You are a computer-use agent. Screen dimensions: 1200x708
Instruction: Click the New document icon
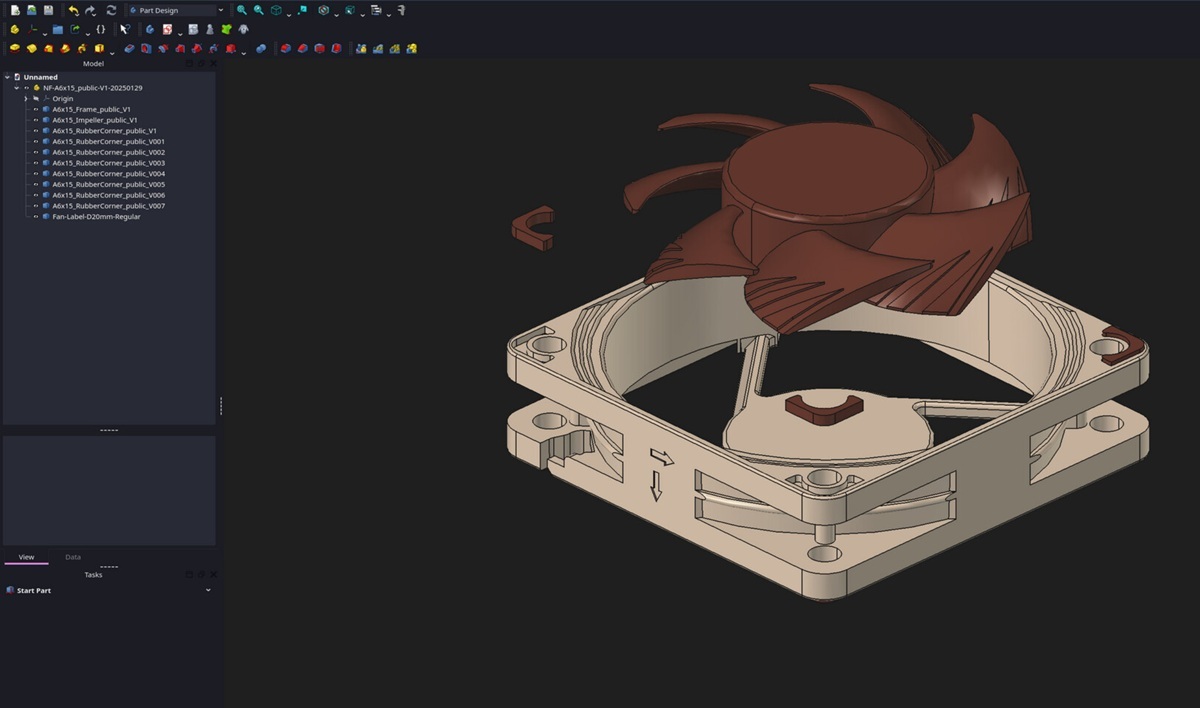(14, 10)
